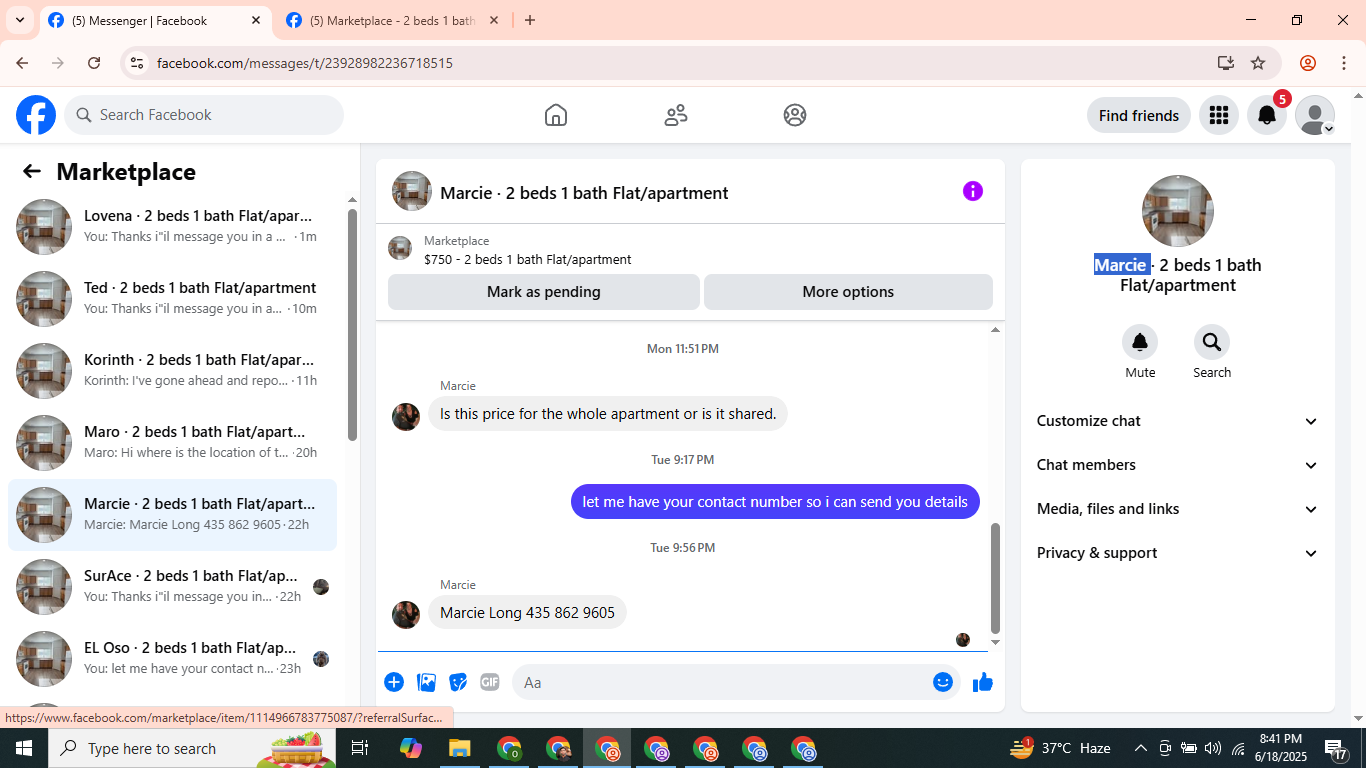
Task: Open Task View on taskbar
Action: click(360, 748)
